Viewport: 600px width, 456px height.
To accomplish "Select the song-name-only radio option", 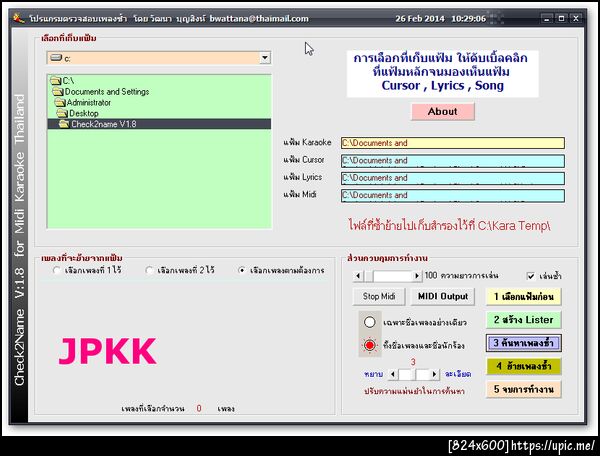I will (x=370, y=322).
